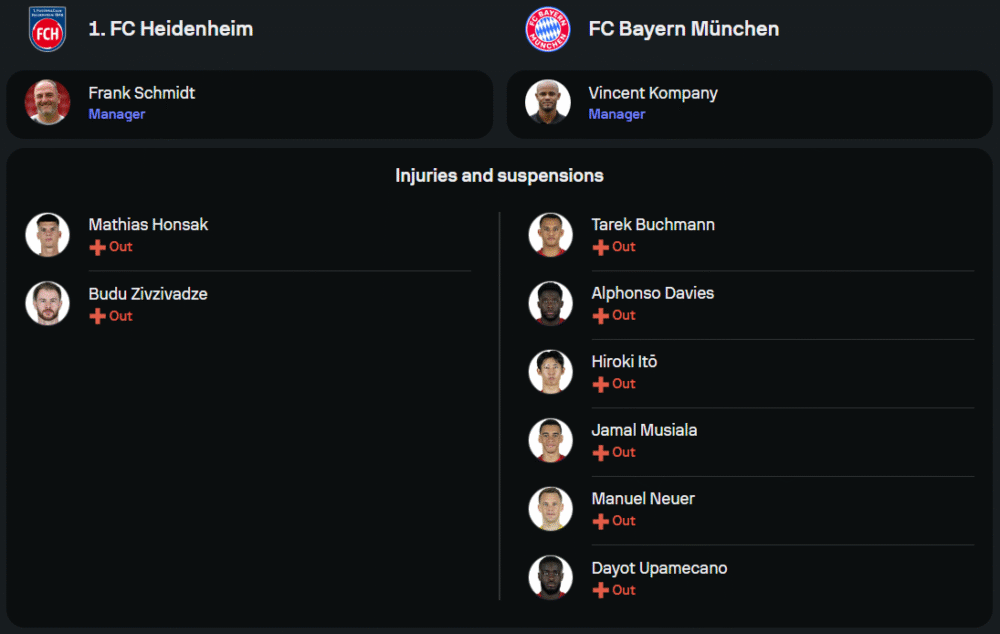Click Tarek Buchmann's player avatar
The image size is (1000, 634).
[550, 234]
